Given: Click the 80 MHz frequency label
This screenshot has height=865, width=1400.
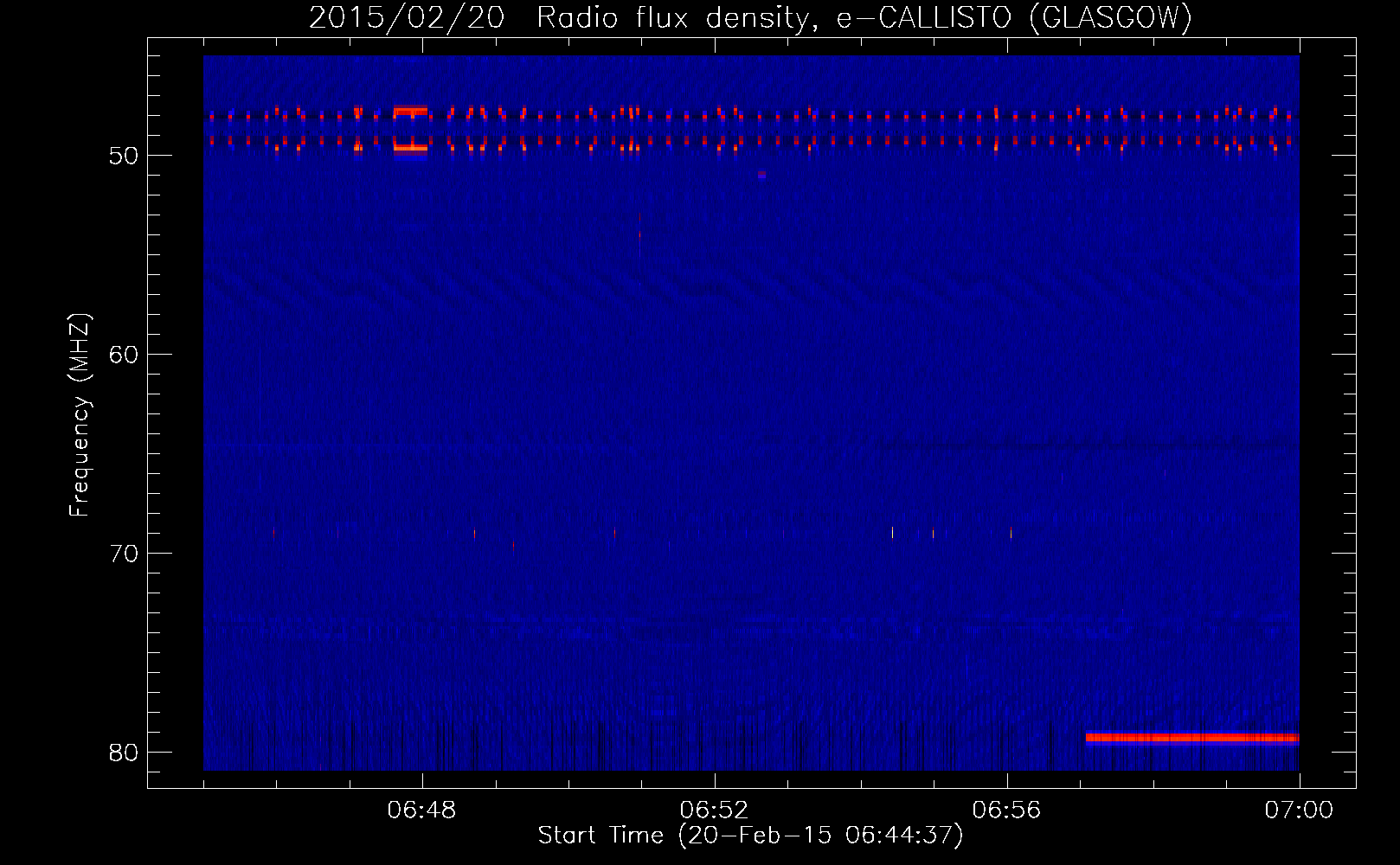Looking at the screenshot, I should tap(124, 753).
